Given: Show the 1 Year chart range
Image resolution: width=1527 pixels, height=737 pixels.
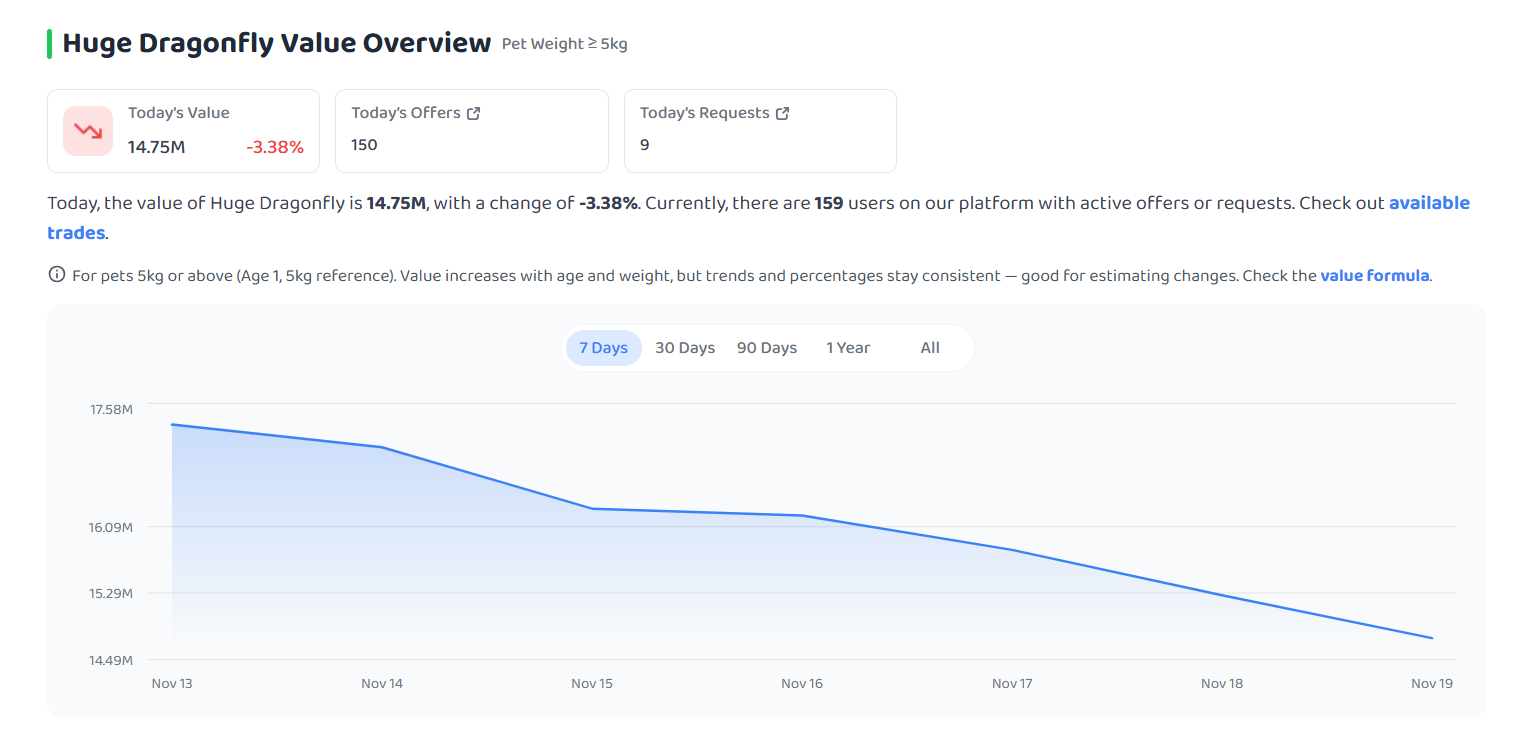Looking at the screenshot, I should coord(848,348).
